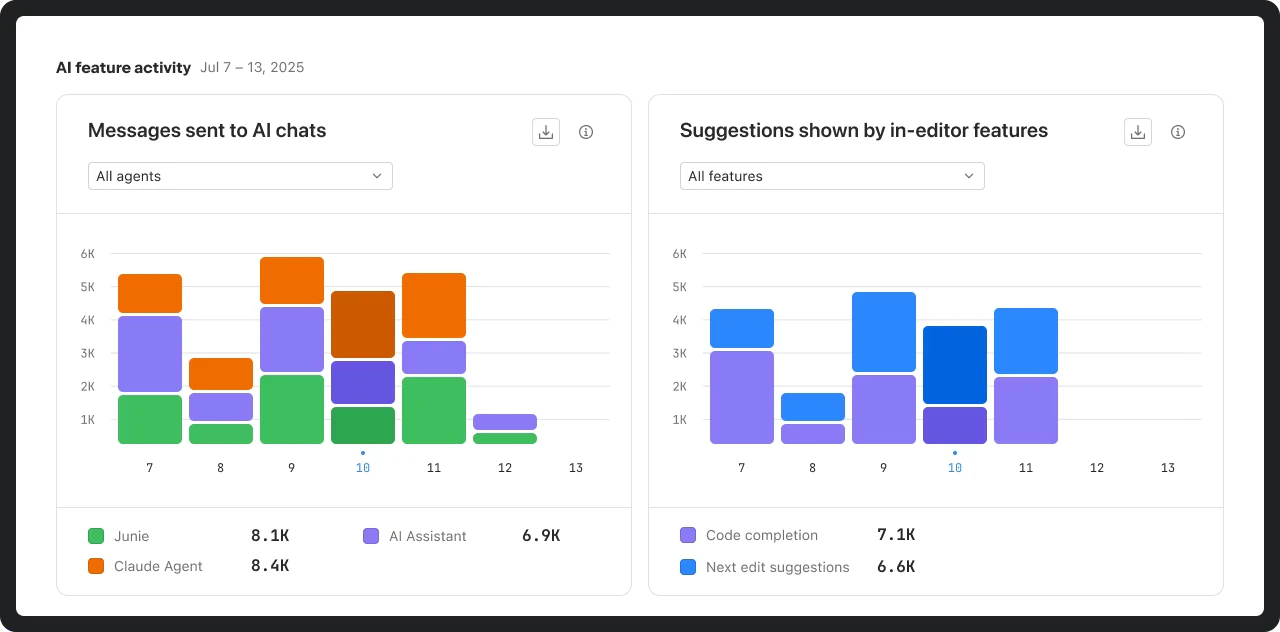1280x632 pixels.
Task: Select orange Claude Agent bar for day 9
Action: tap(292, 281)
